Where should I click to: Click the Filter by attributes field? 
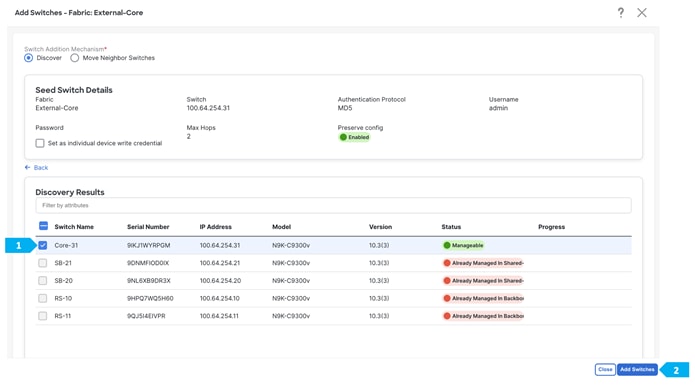click(333, 205)
